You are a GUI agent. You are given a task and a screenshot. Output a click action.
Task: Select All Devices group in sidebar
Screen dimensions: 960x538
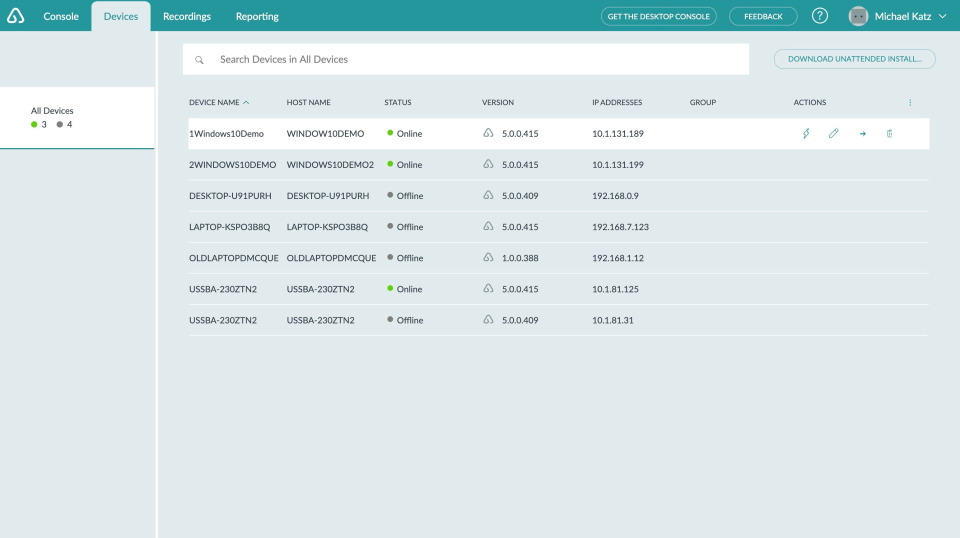[77, 117]
